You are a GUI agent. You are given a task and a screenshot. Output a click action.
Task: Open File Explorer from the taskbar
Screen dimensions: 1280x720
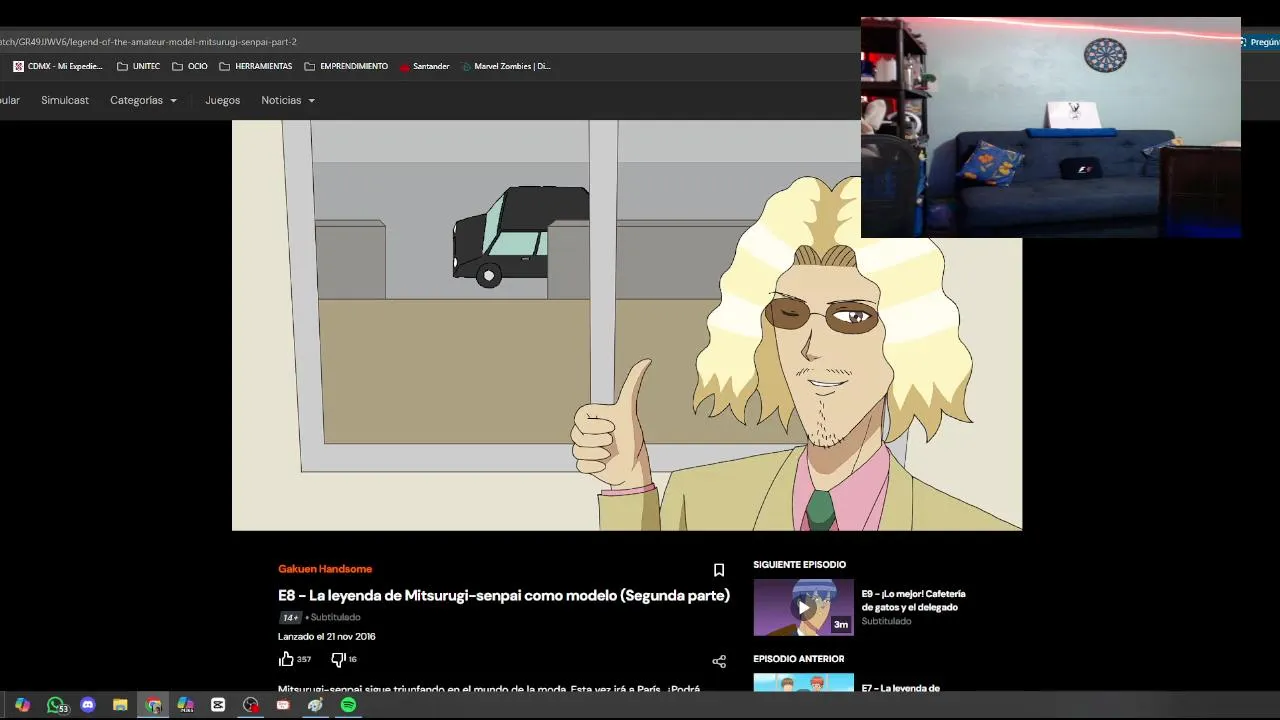(x=120, y=705)
